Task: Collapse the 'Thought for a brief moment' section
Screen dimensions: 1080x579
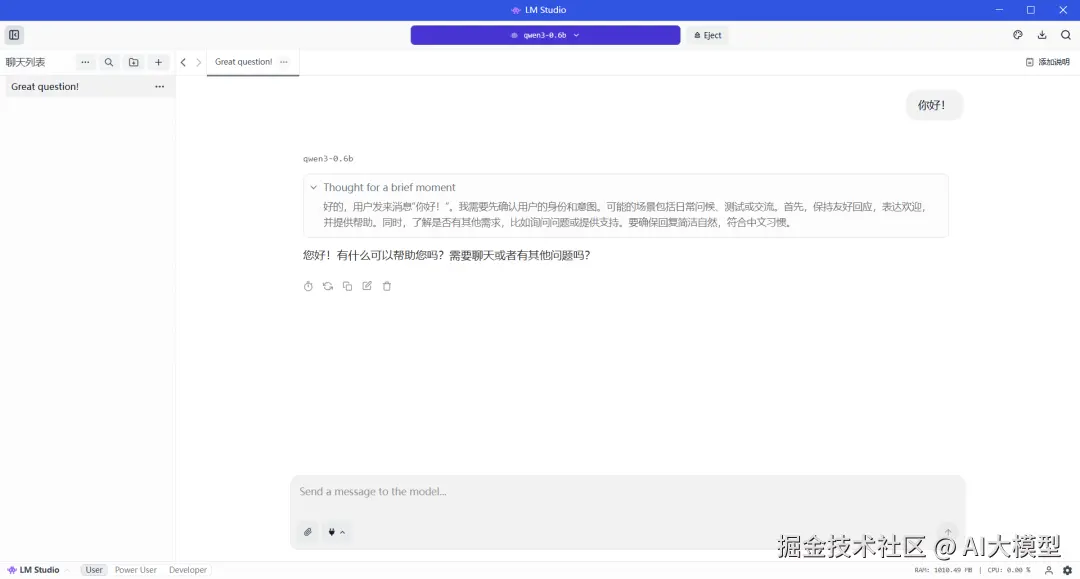Action: [x=313, y=187]
